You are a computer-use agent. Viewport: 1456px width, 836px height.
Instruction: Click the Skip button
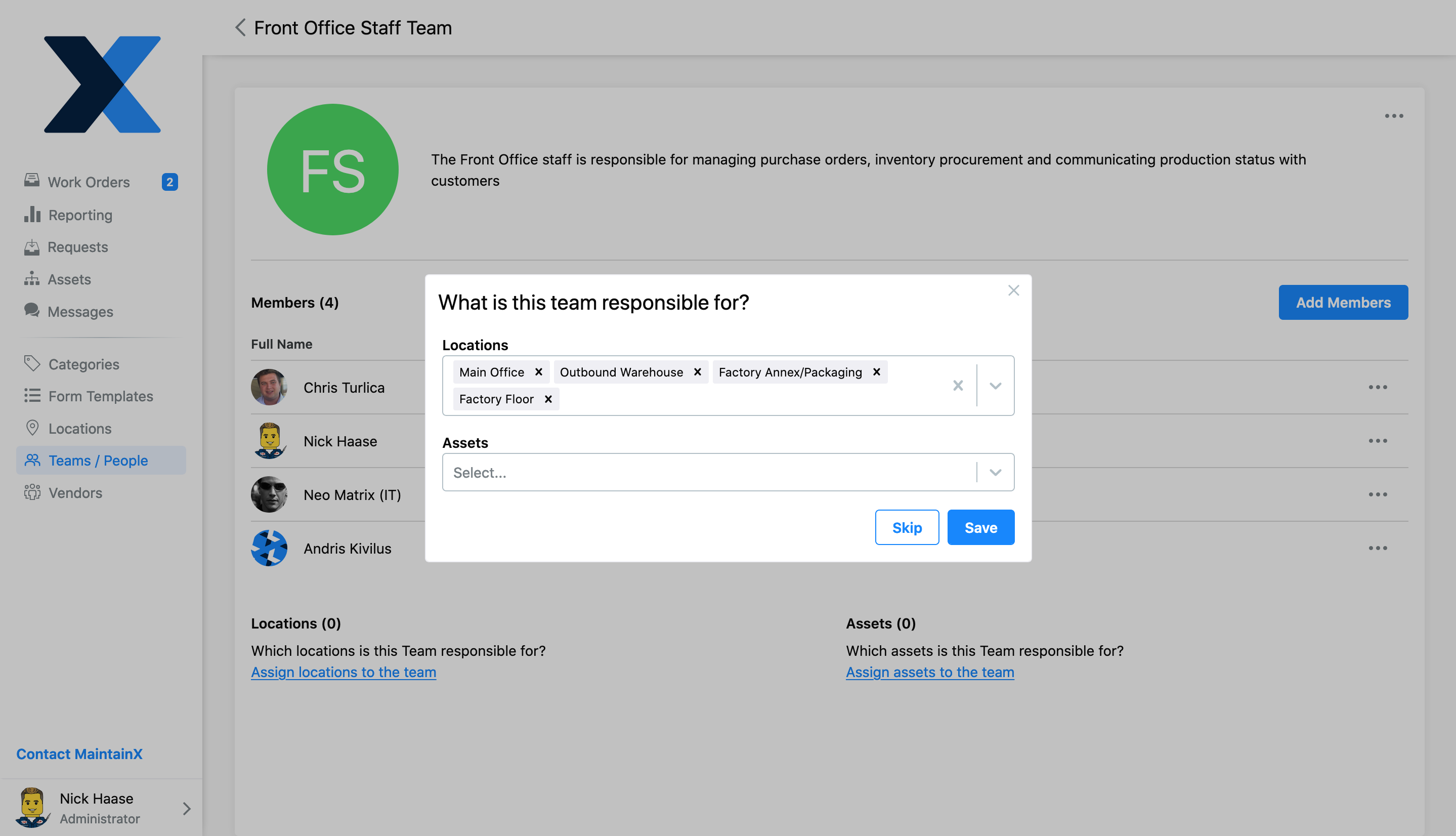coord(907,527)
